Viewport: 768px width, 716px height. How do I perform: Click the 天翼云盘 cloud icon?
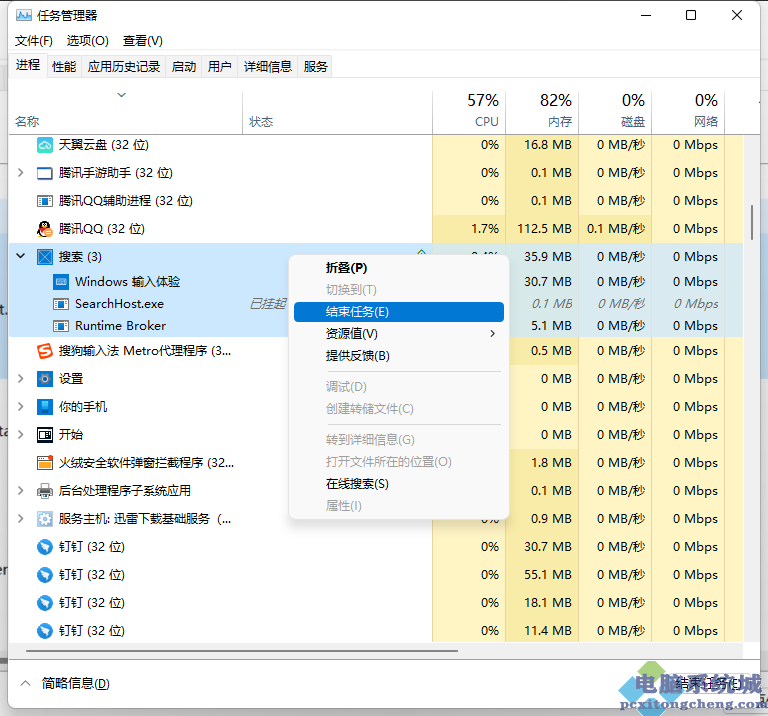coord(45,145)
